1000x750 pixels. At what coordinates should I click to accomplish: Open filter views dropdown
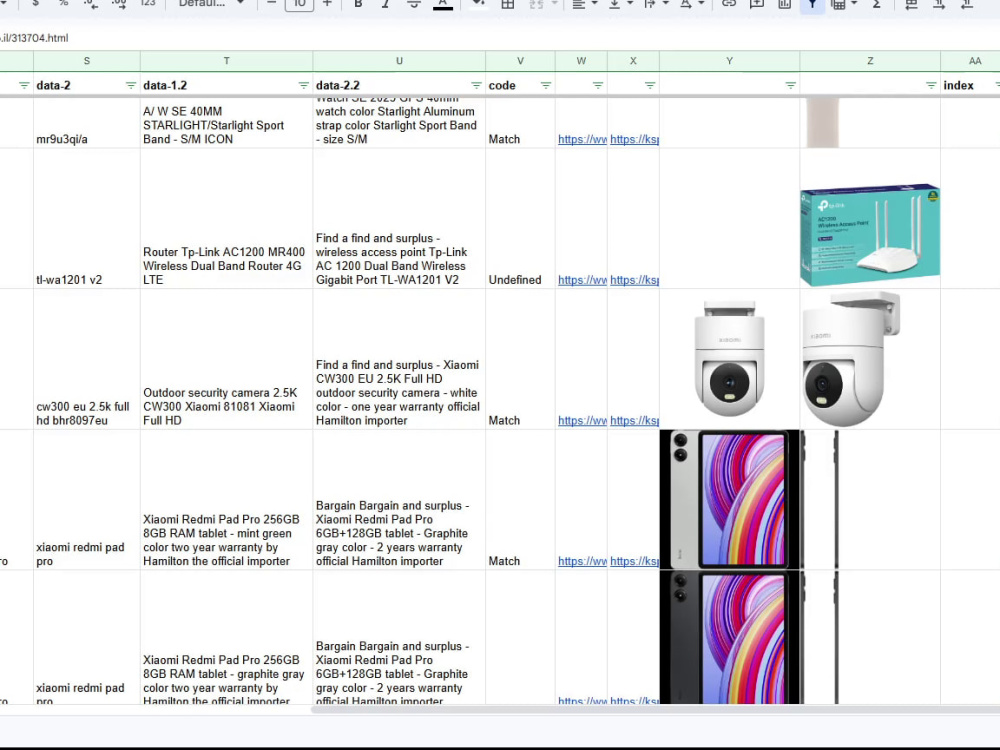tap(844, 4)
